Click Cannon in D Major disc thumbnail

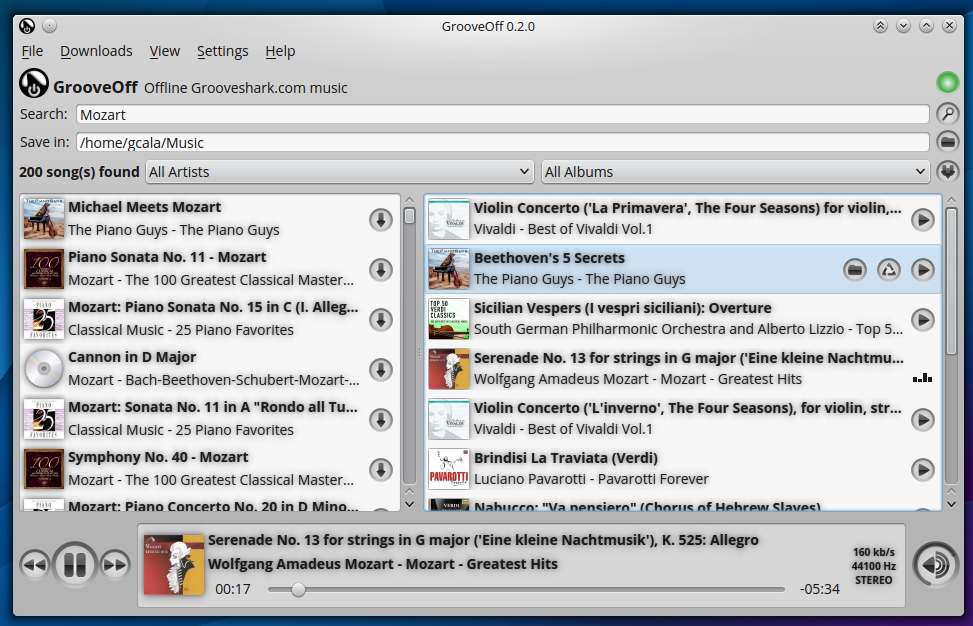pos(43,369)
